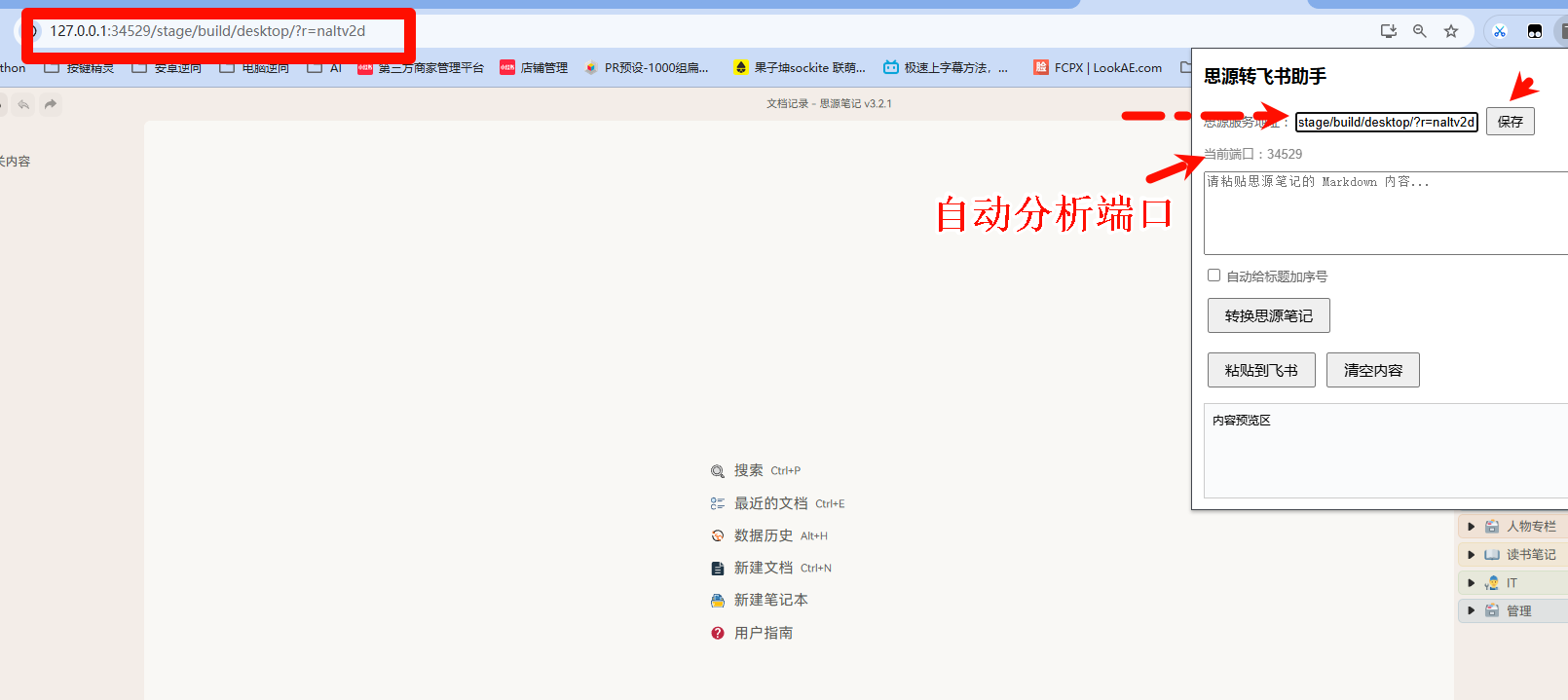Click the back arrow in SiYuan toolbar
The width and height of the screenshot is (1568, 700).
(23, 104)
